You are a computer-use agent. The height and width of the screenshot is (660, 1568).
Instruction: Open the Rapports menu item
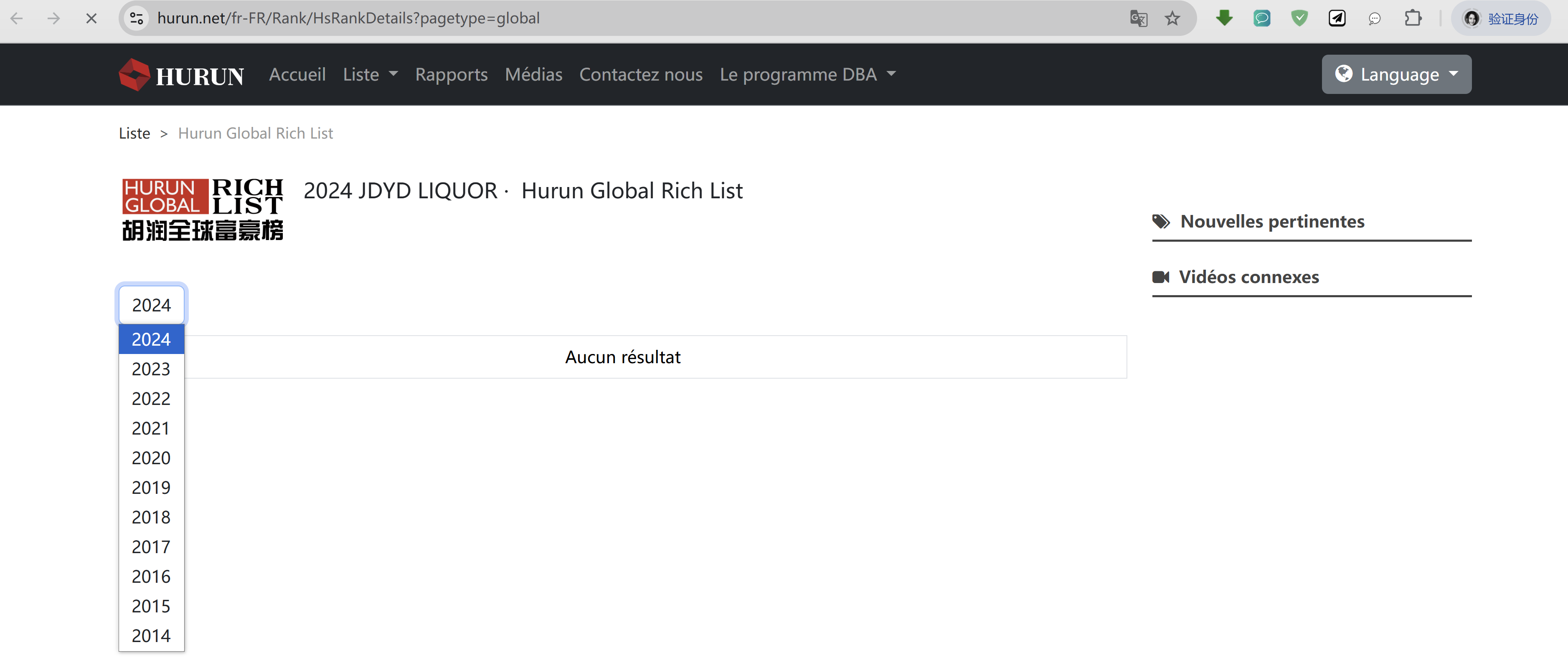pos(451,74)
